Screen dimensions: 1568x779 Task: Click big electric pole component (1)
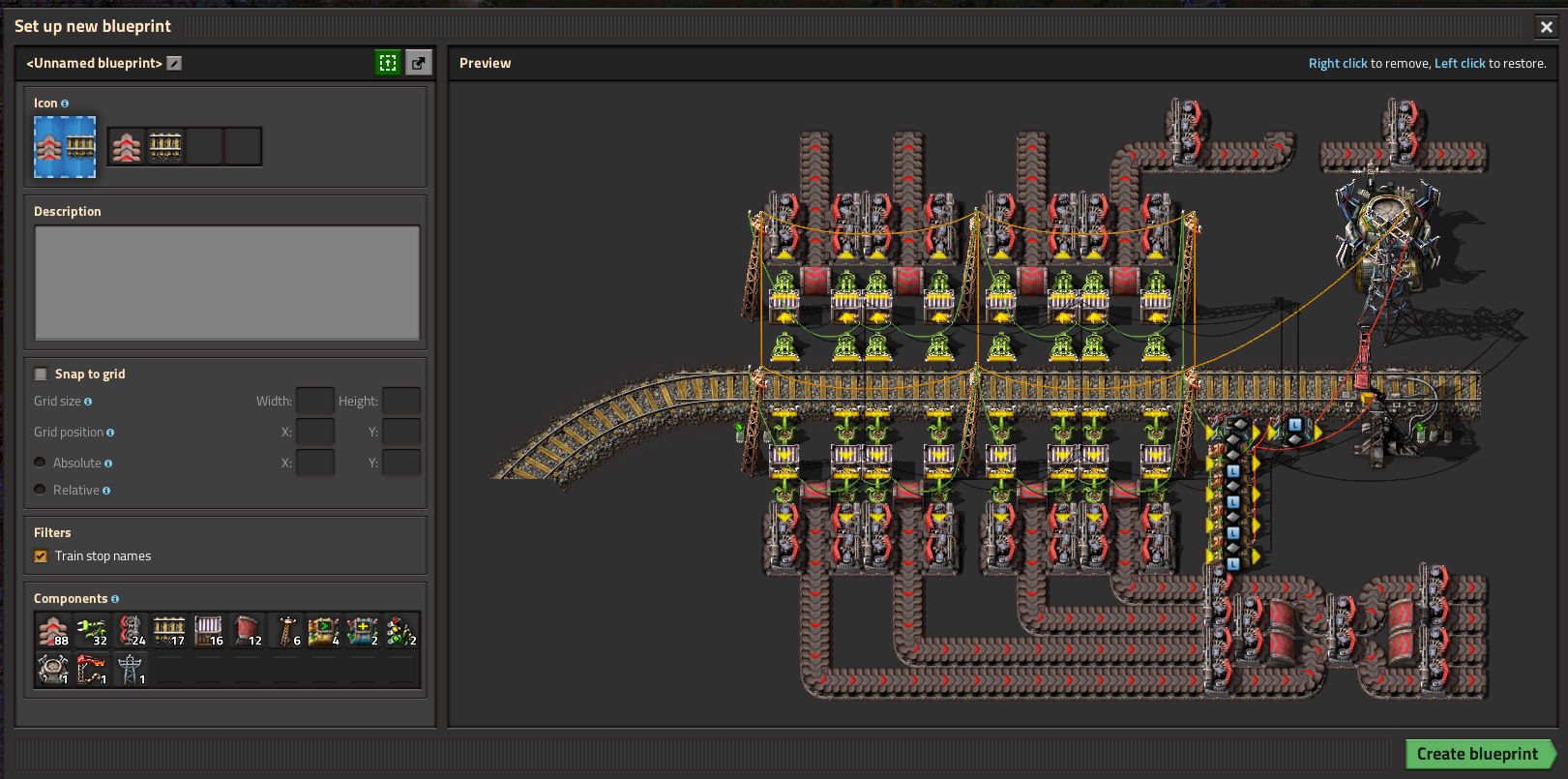(131, 670)
